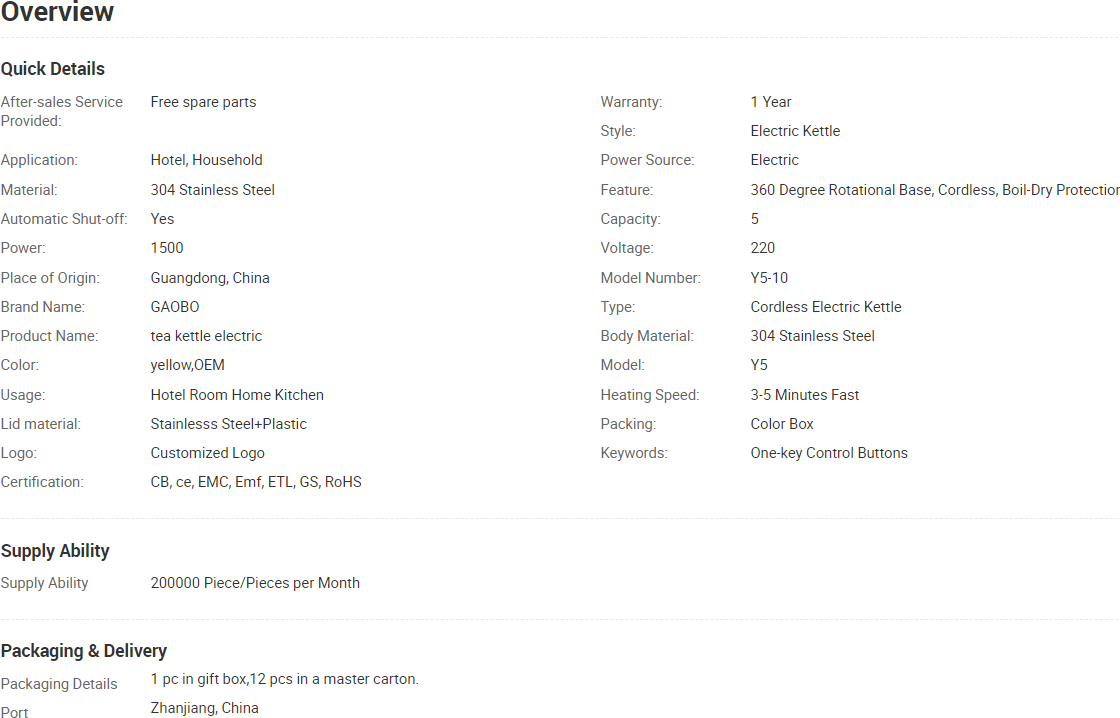Select the Certification list CB, ce, EMC
This screenshot has width=1120, height=718.
(x=256, y=482)
